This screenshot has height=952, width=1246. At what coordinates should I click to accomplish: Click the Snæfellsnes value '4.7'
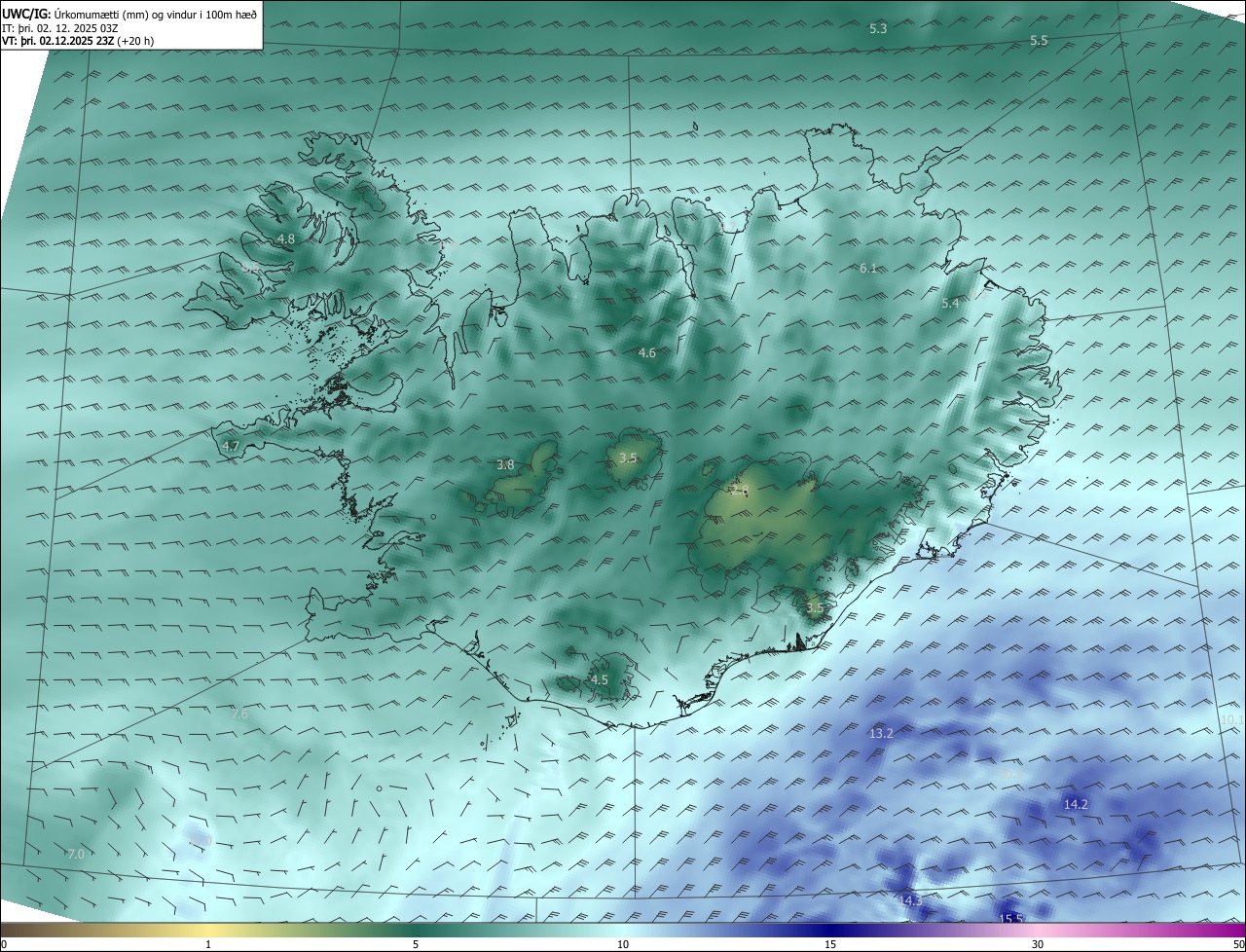point(231,447)
